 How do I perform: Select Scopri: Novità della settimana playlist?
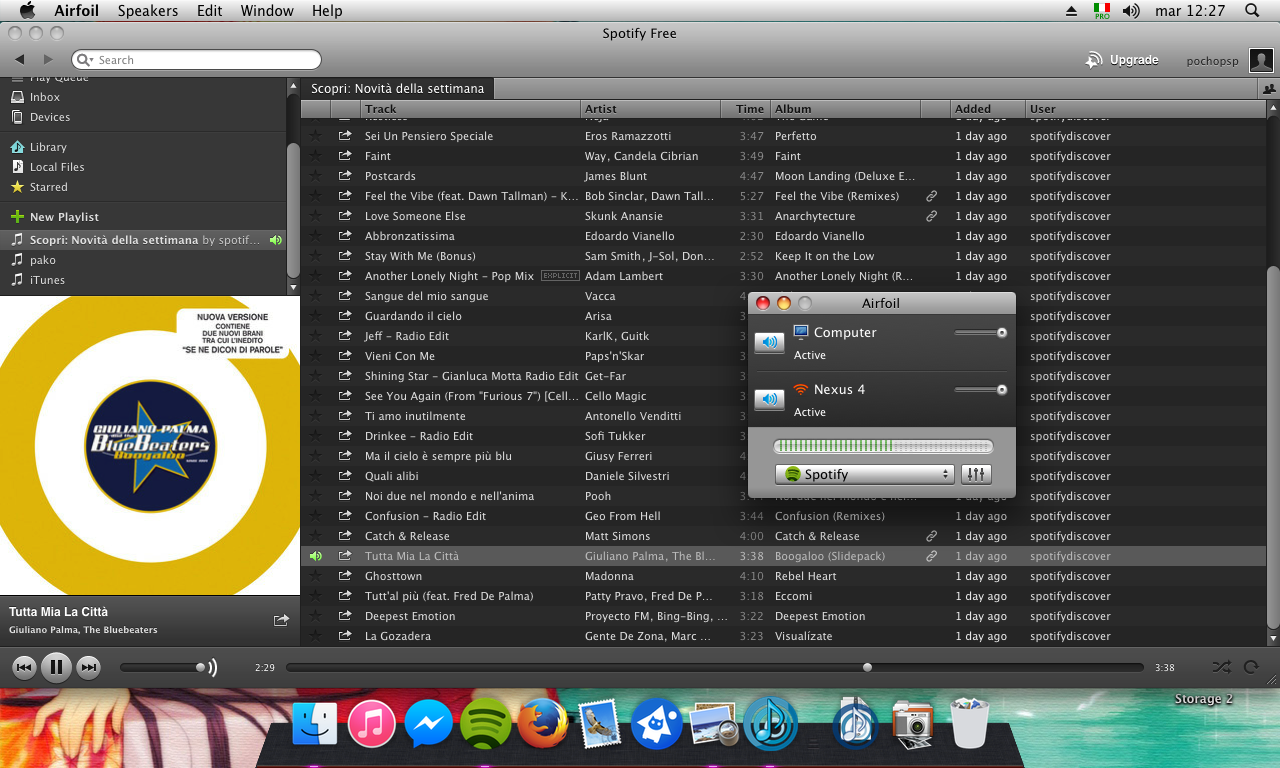(143, 240)
